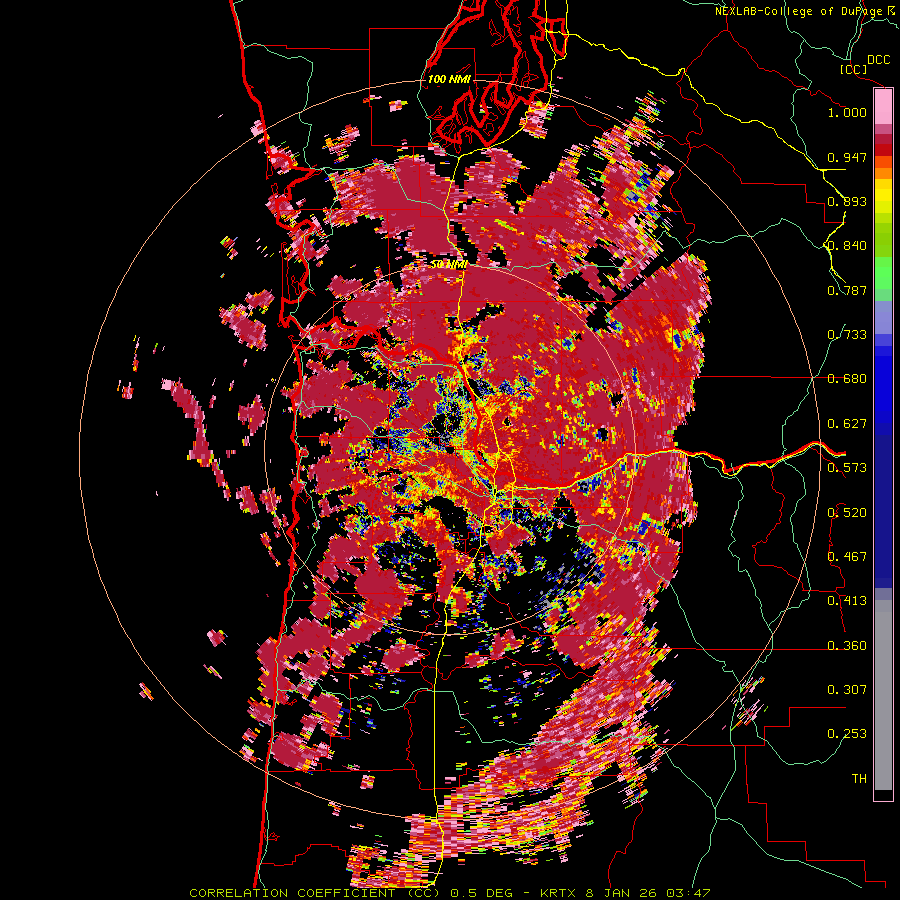Click the TH threshold label on legend
The image size is (900, 900).
859,779
